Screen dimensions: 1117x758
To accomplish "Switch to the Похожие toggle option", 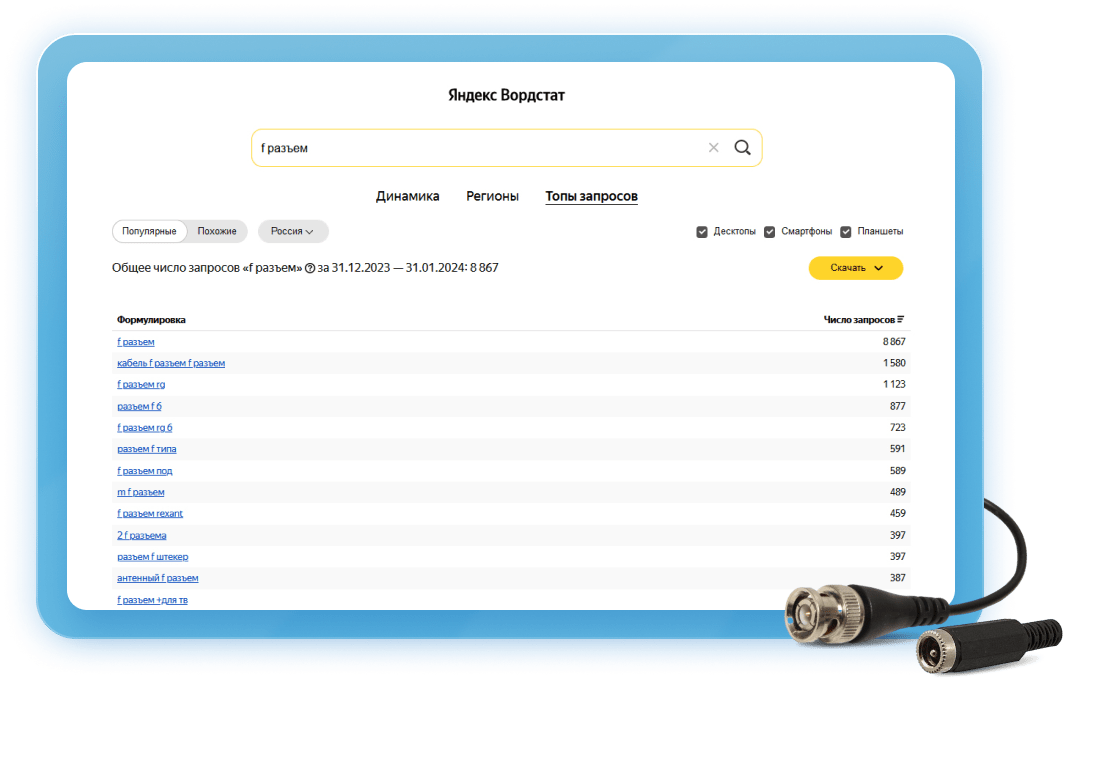I will tap(217, 231).
